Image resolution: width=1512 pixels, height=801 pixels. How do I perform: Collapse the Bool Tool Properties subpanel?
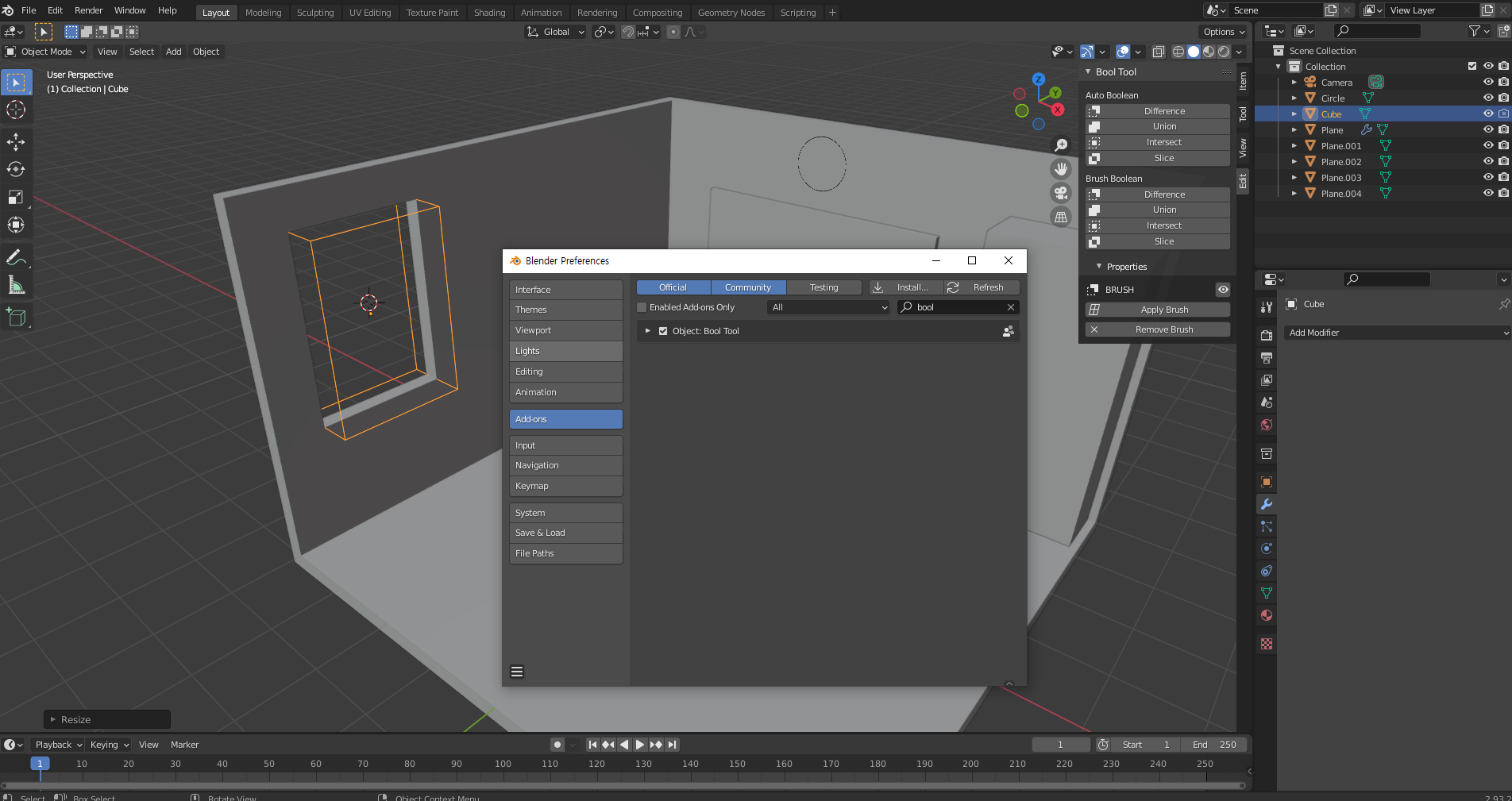point(1099,267)
